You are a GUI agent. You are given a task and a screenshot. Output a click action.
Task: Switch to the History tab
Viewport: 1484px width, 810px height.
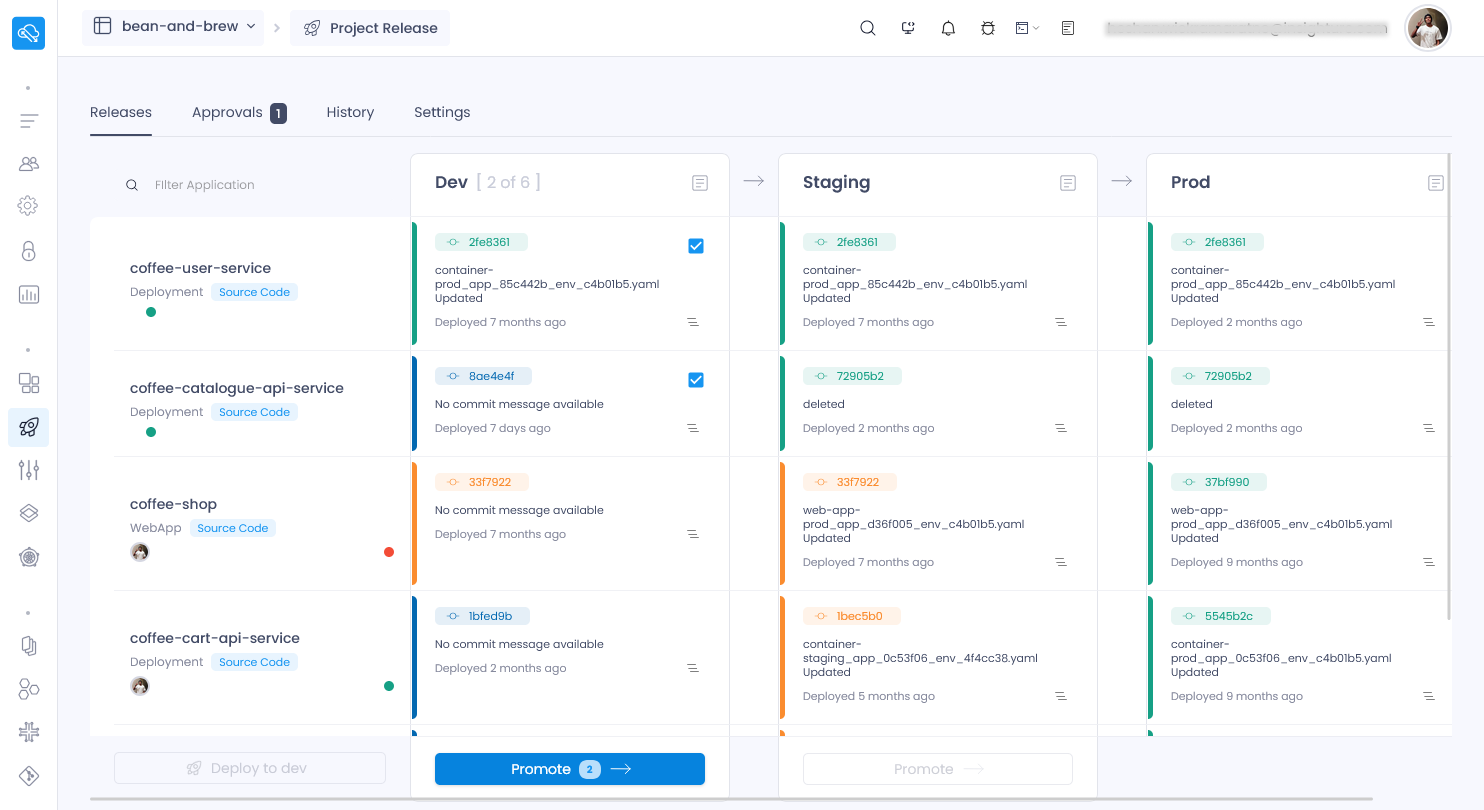point(350,112)
